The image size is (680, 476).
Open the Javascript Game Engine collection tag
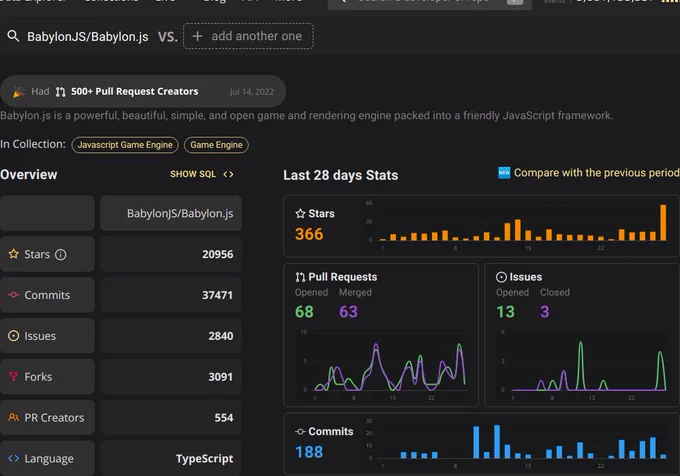click(125, 145)
